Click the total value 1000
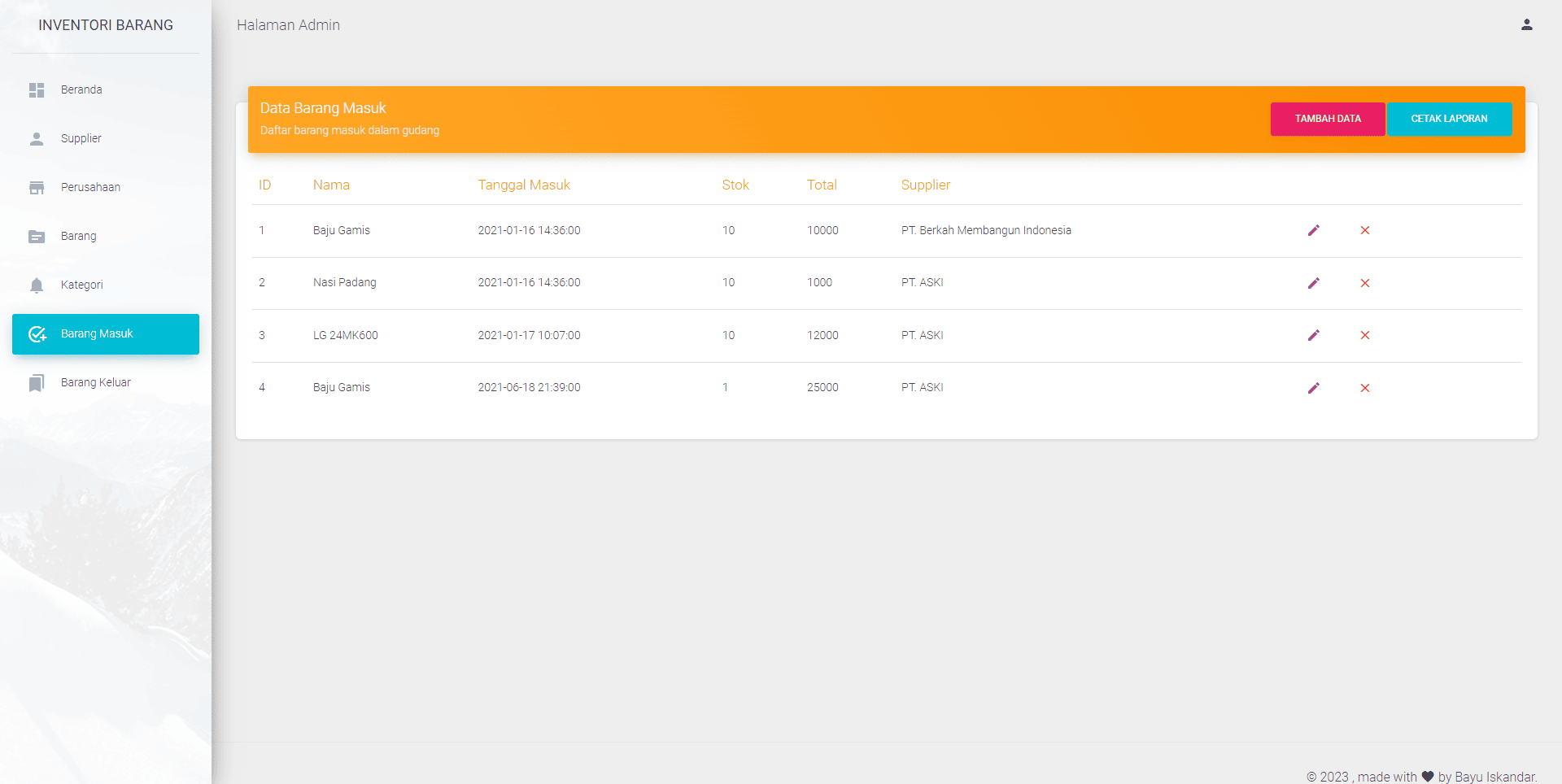1562x784 pixels. (819, 282)
